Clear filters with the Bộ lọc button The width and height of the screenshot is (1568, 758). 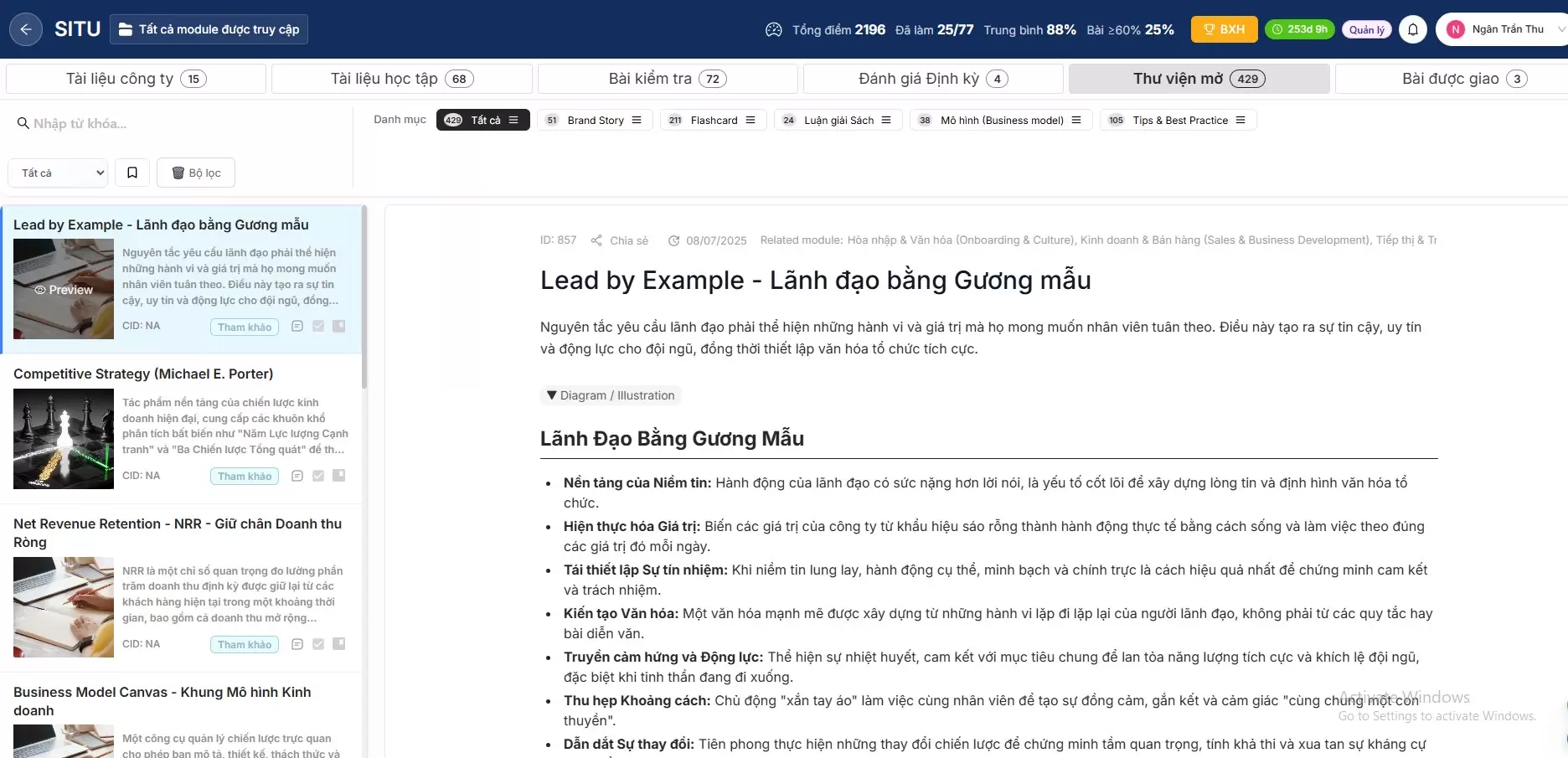pyautogui.click(x=196, y=173)
